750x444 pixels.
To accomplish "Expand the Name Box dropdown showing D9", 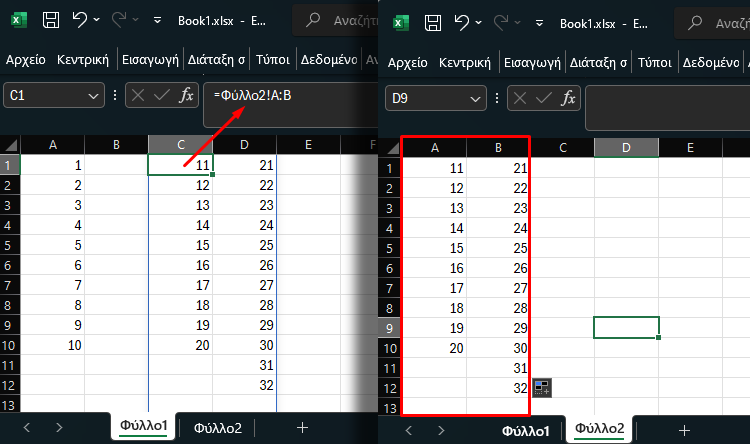I will point(475,99).
